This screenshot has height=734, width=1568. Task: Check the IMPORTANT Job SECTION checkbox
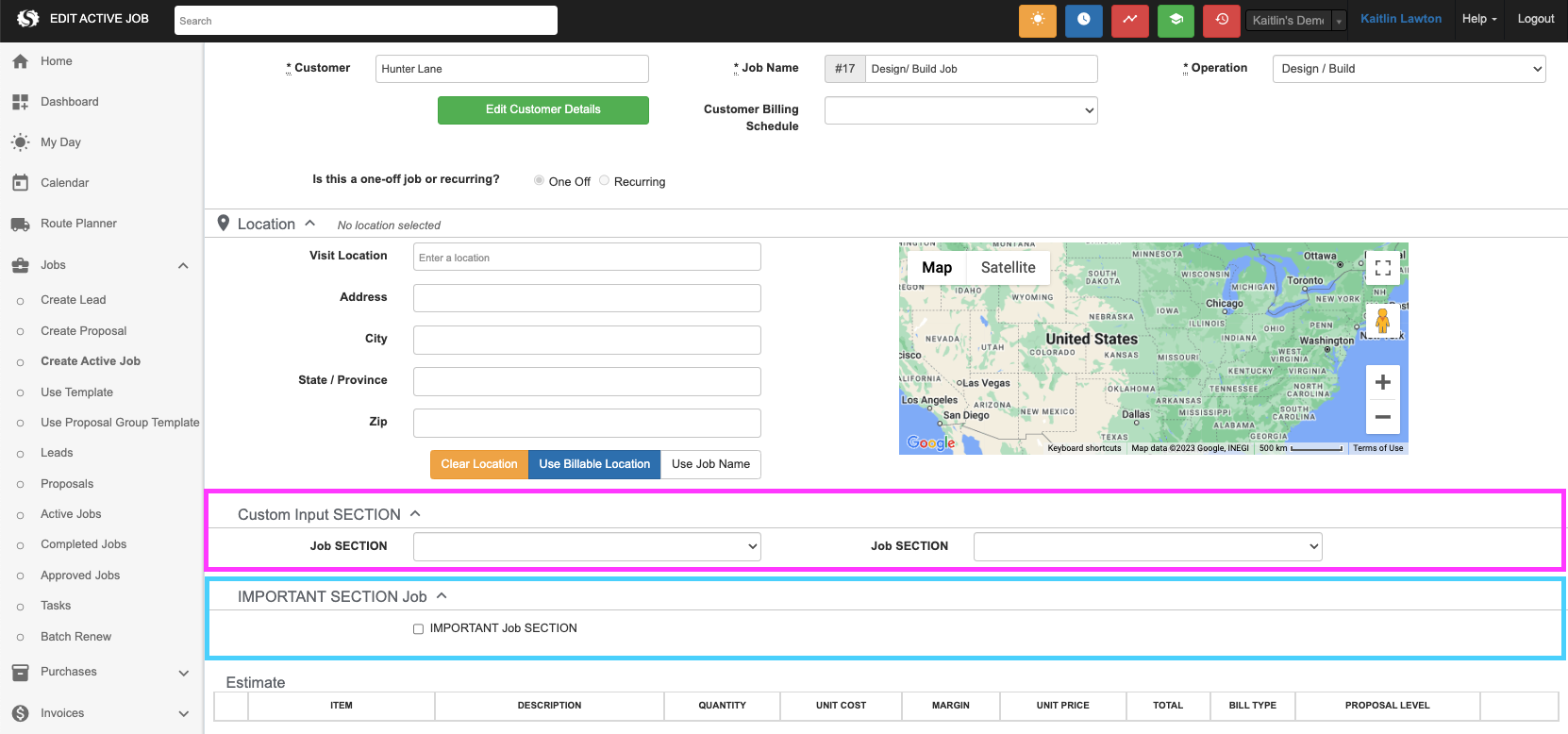coord(418,629)
